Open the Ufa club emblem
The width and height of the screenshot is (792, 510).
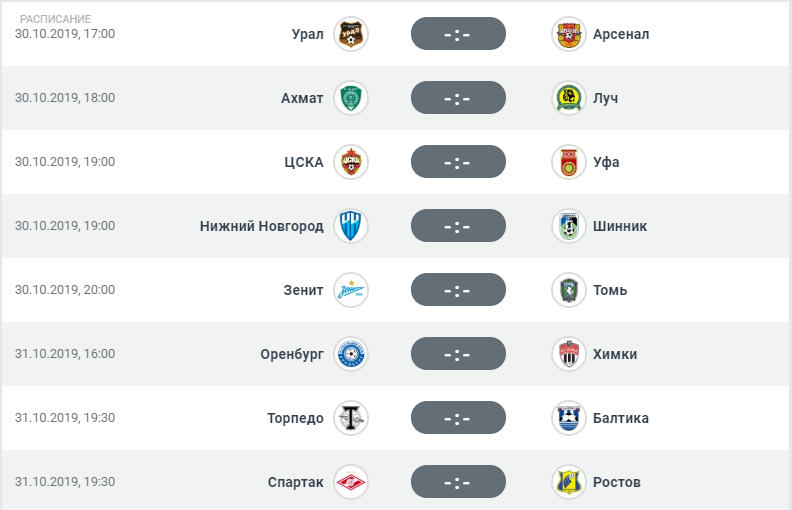point(569,162)
